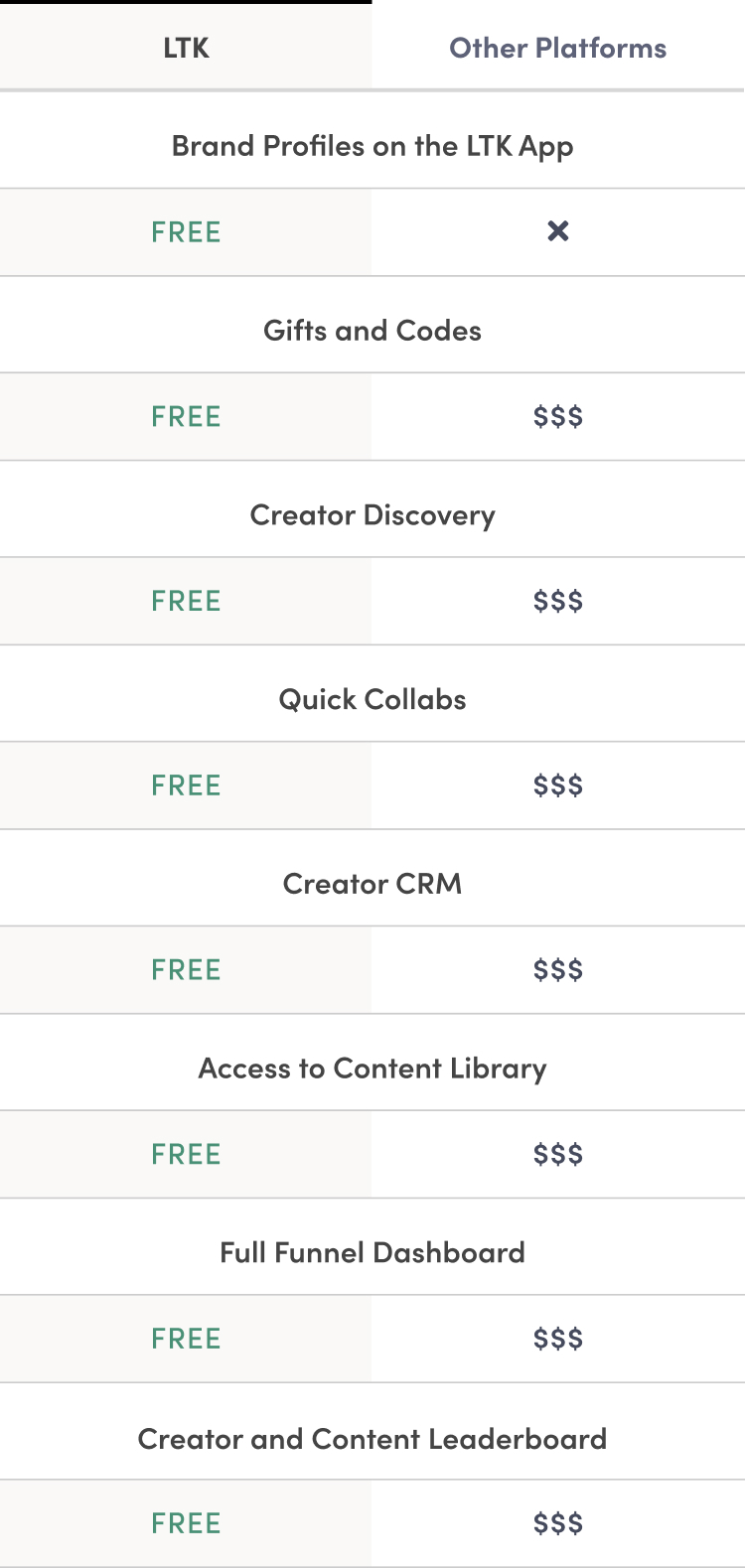The width and height of the screenshot is (745, 1568).
Task: Click FREE label under Brand Profiles
Action: 186,232
